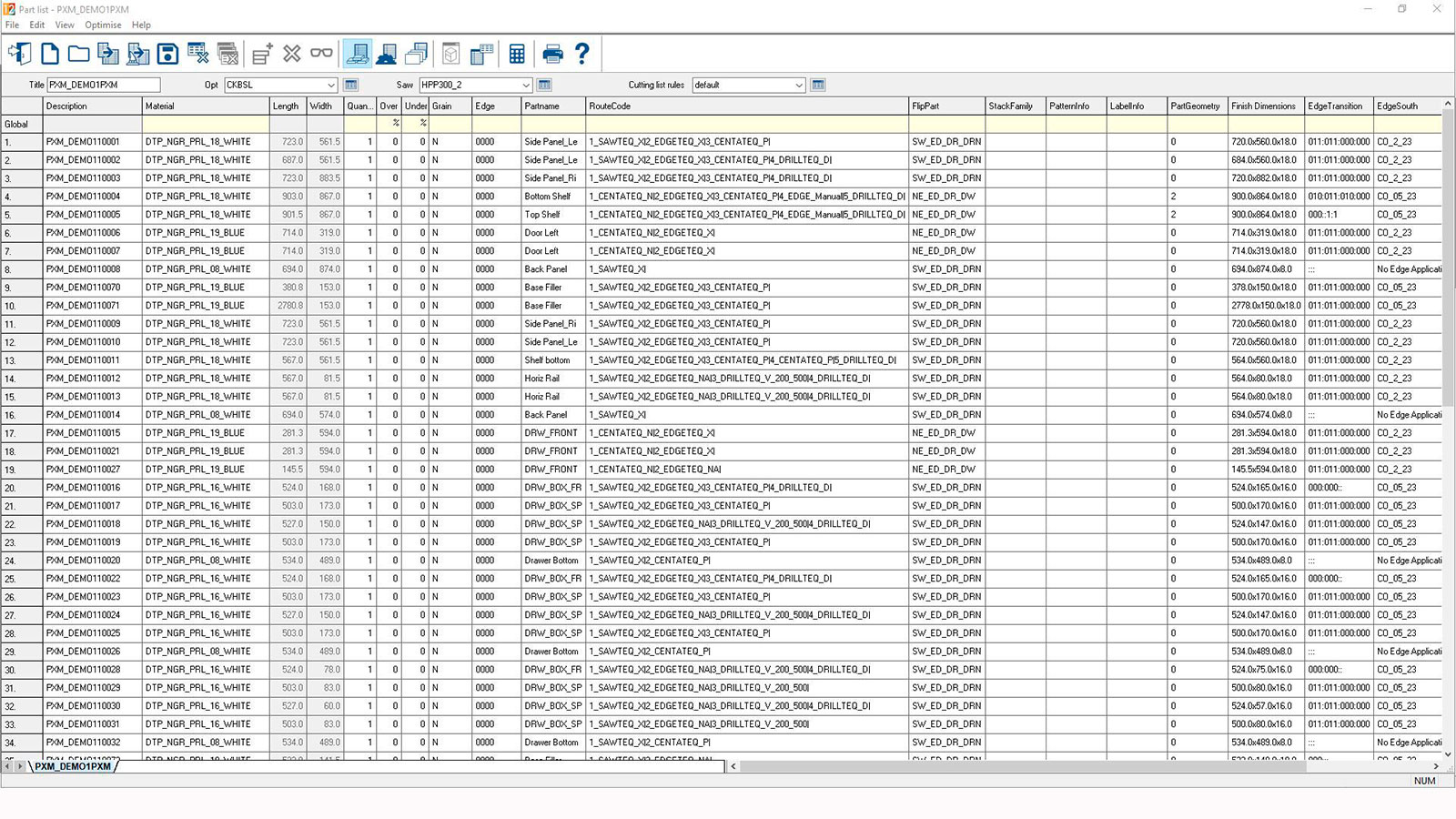
Task: Click the horizontal scrollbar right arrow
Action: (1436, 766)
